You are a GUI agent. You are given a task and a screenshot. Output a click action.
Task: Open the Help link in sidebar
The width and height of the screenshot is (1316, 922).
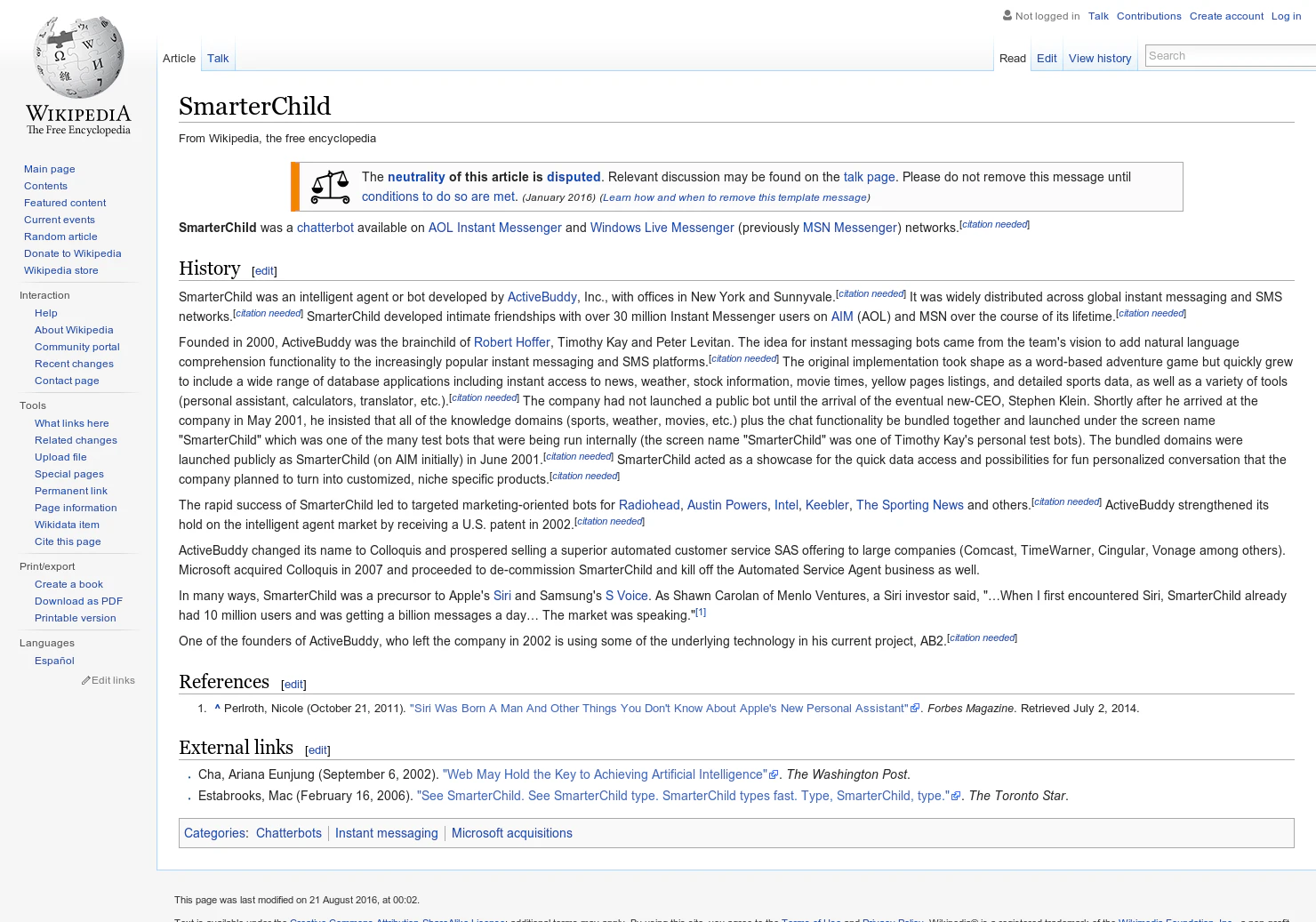(46, 313)
